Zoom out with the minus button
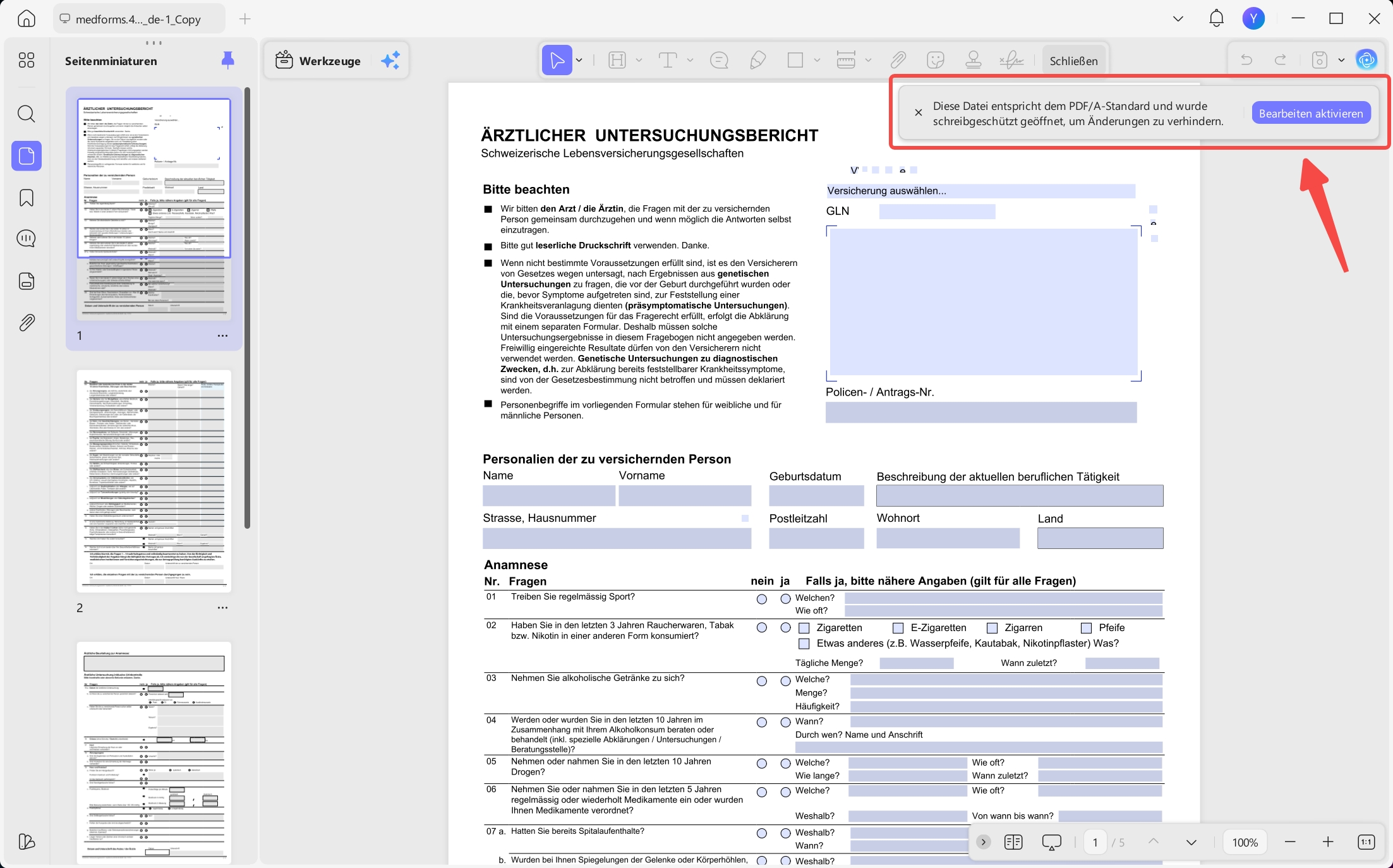 tap(1290, 842)
